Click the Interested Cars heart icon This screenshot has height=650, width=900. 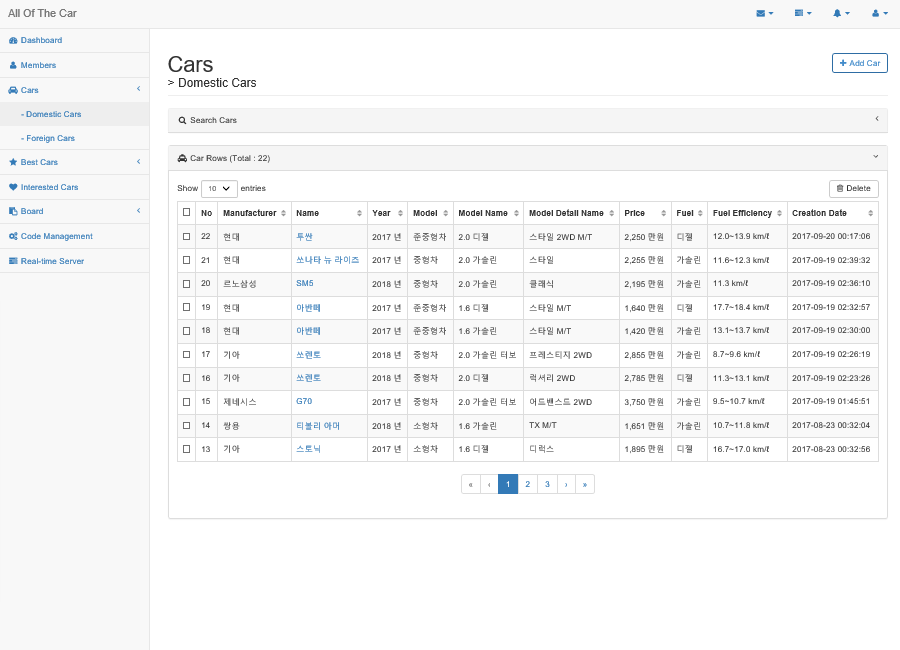point(13,187)
